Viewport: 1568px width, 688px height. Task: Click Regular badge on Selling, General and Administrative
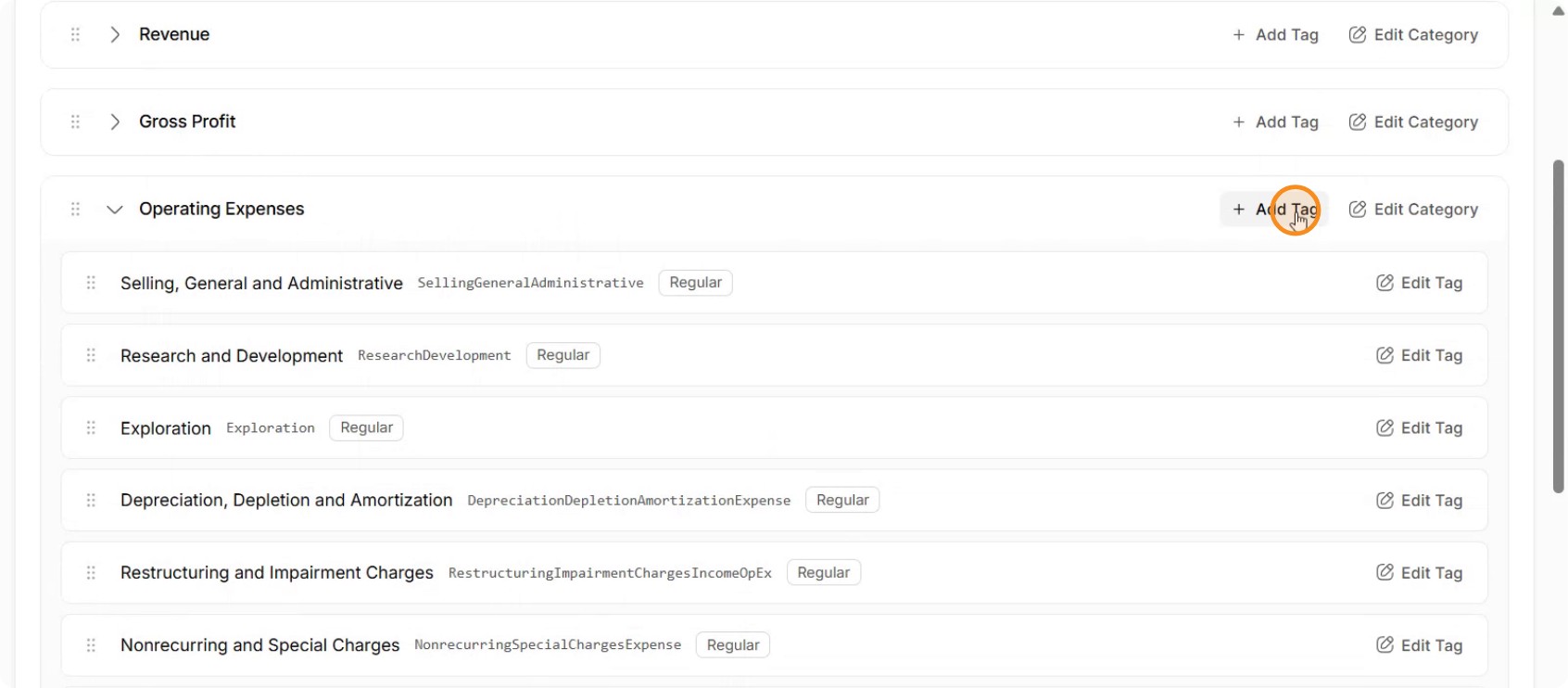coord(696,283)
